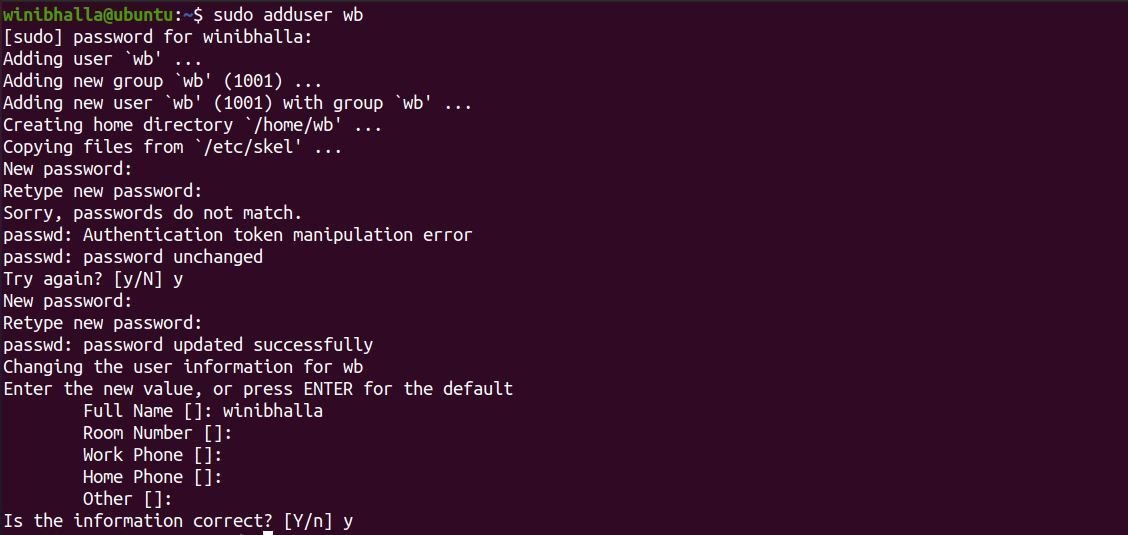The width and height of the screenshot is (1128, 535).
Task: Click the Work Phone prompt field
Action: (x=152, y=455)
